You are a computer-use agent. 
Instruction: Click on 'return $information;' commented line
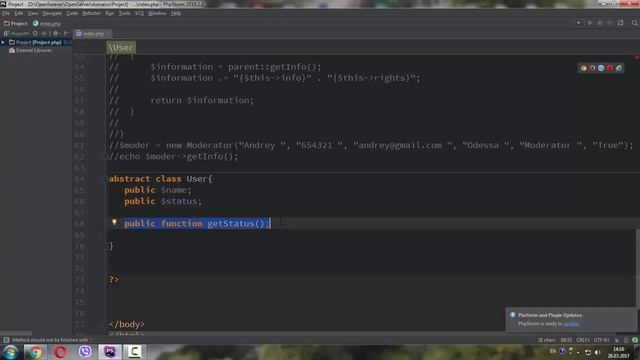pyautogui.click(x=202, y=100)
